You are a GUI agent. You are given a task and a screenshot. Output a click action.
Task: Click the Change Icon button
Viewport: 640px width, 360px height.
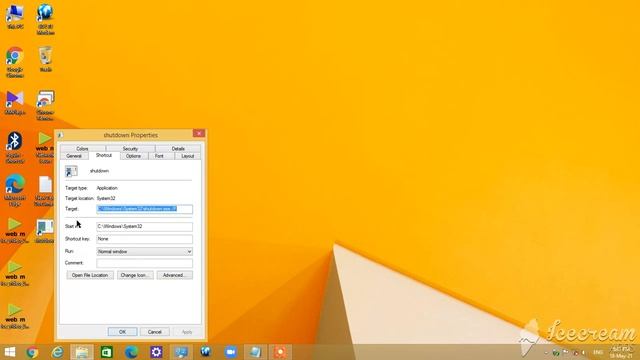click(135, 275)
